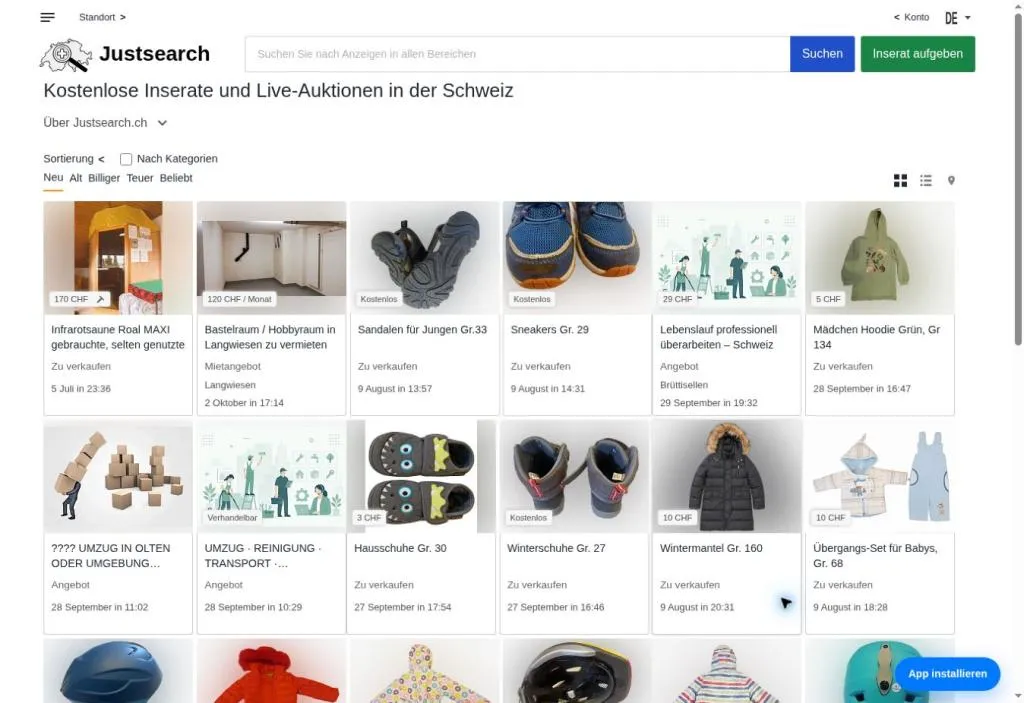Click the Brüttisellen location text

(x=684, y=385)
